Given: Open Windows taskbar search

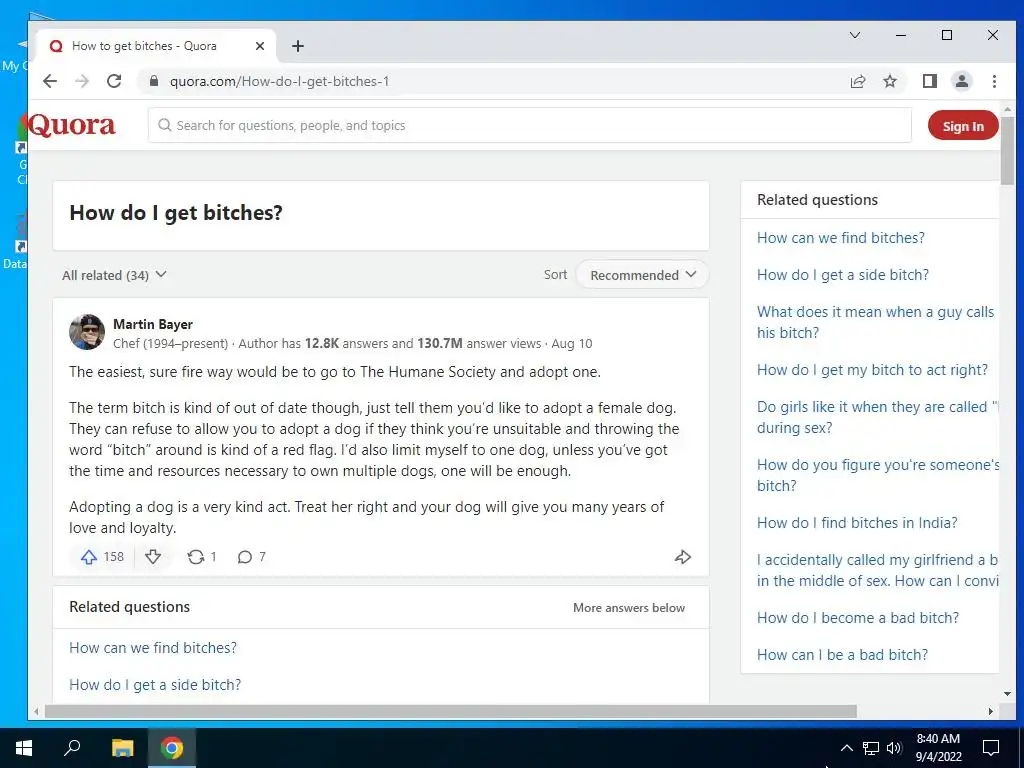Looking at the screenshot, I should 72,748.
